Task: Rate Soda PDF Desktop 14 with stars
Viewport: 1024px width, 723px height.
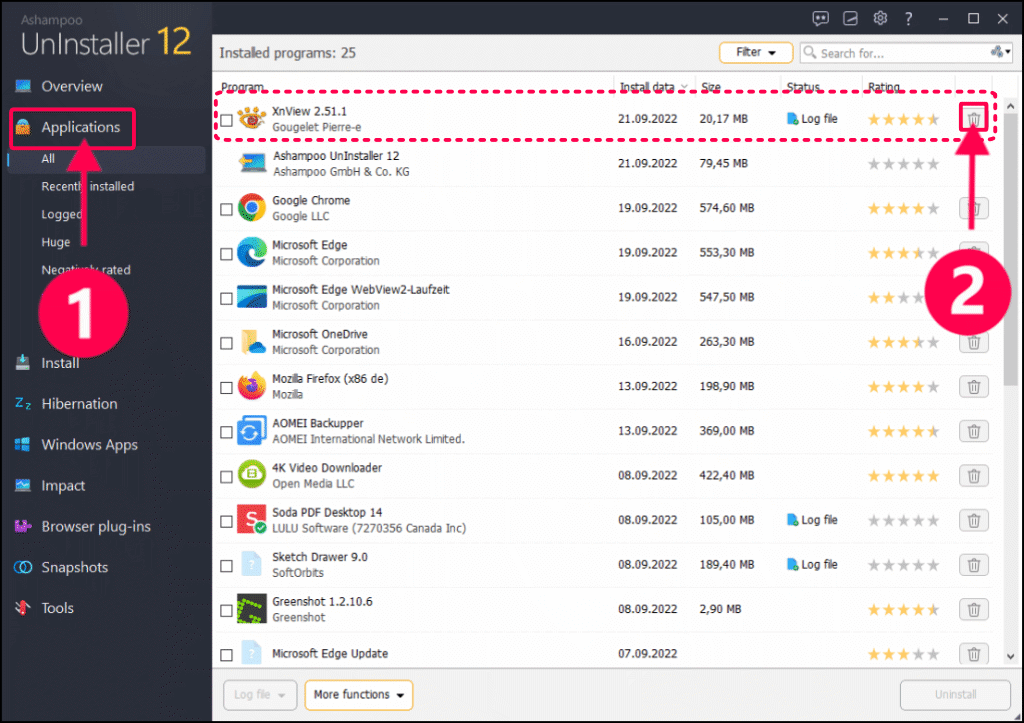Action: click(903, 521)
